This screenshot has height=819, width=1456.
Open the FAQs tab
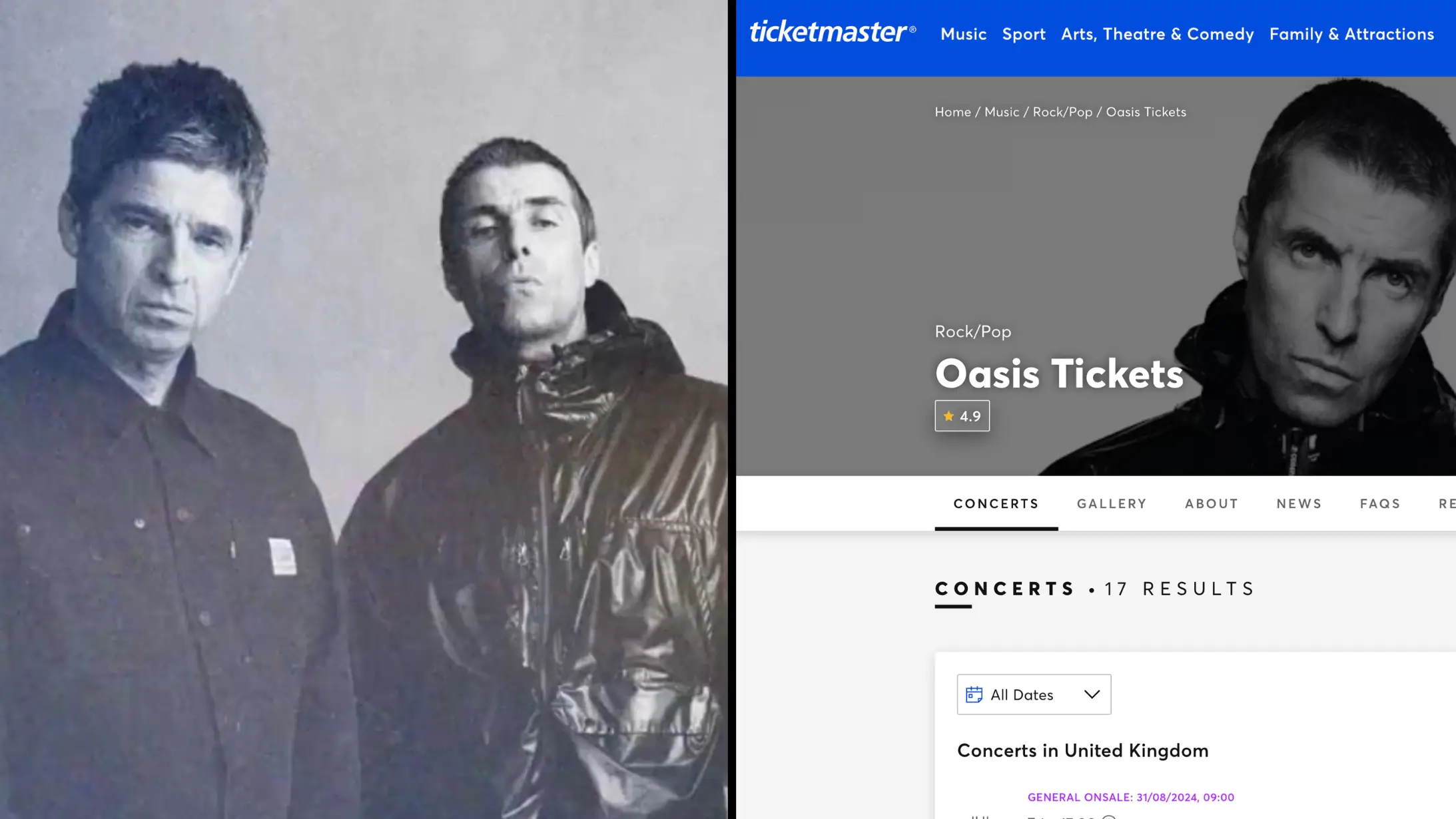click(x=1379, y=504)
